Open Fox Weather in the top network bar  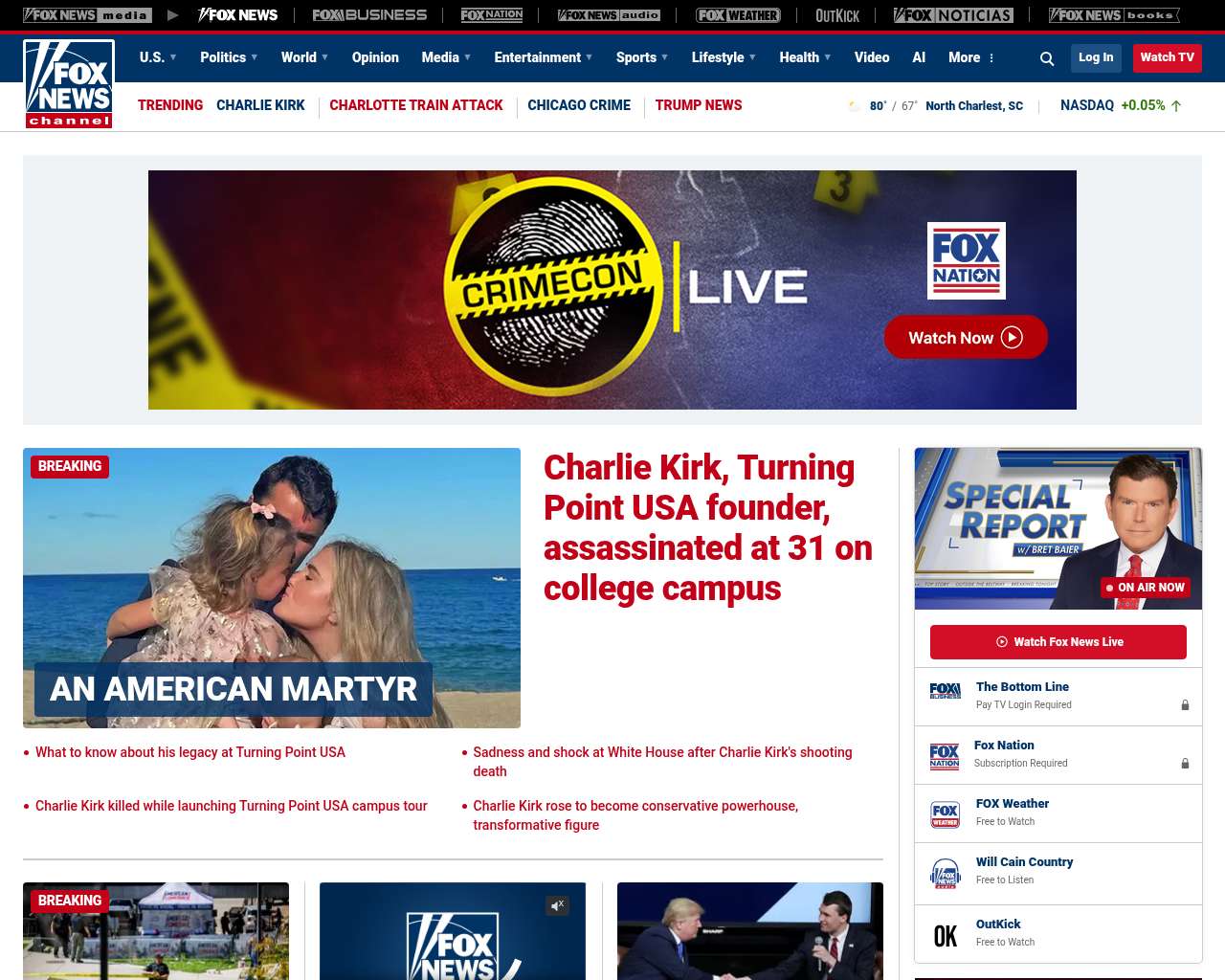(738, 15)
